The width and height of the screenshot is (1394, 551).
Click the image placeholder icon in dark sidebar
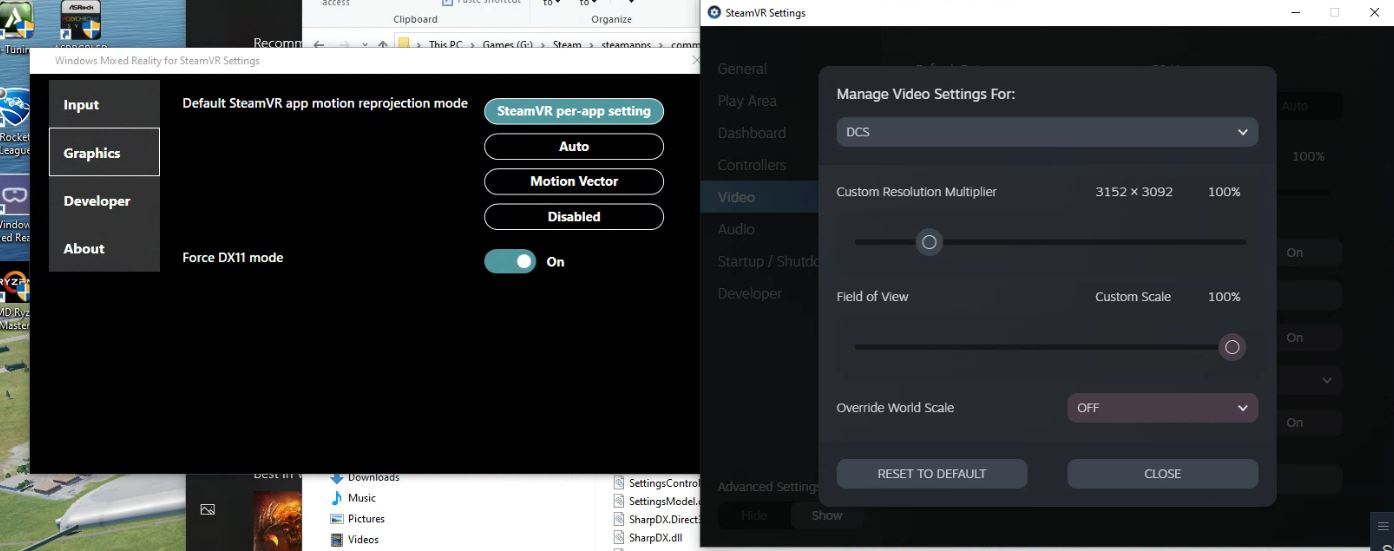click(x=207, y=510)
